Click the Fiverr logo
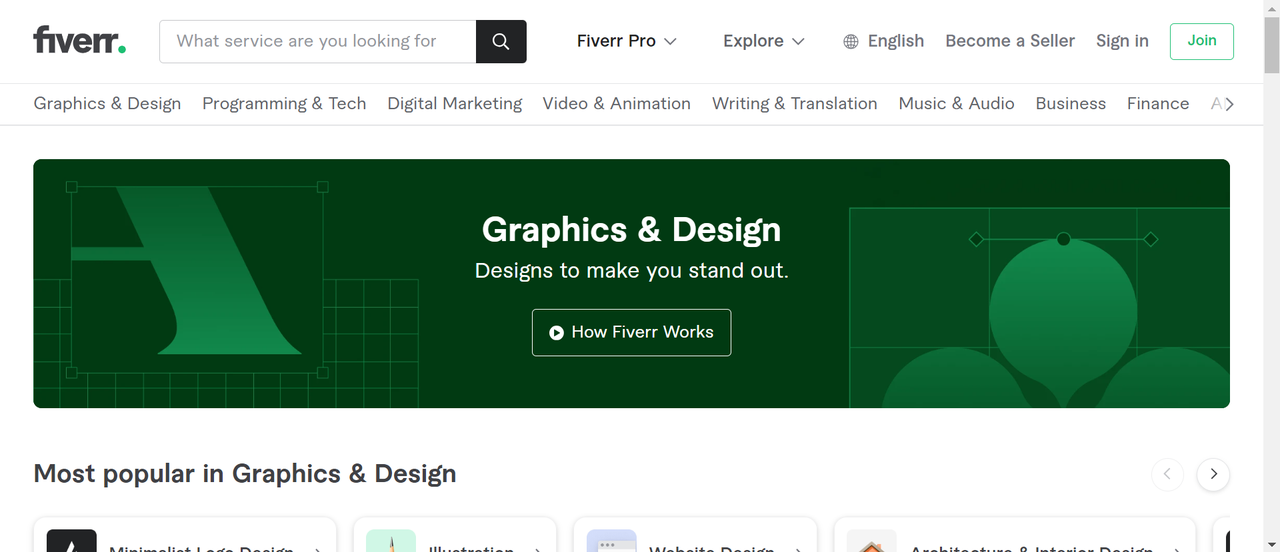The image size is (1280, 552). [x=80, y=41]
